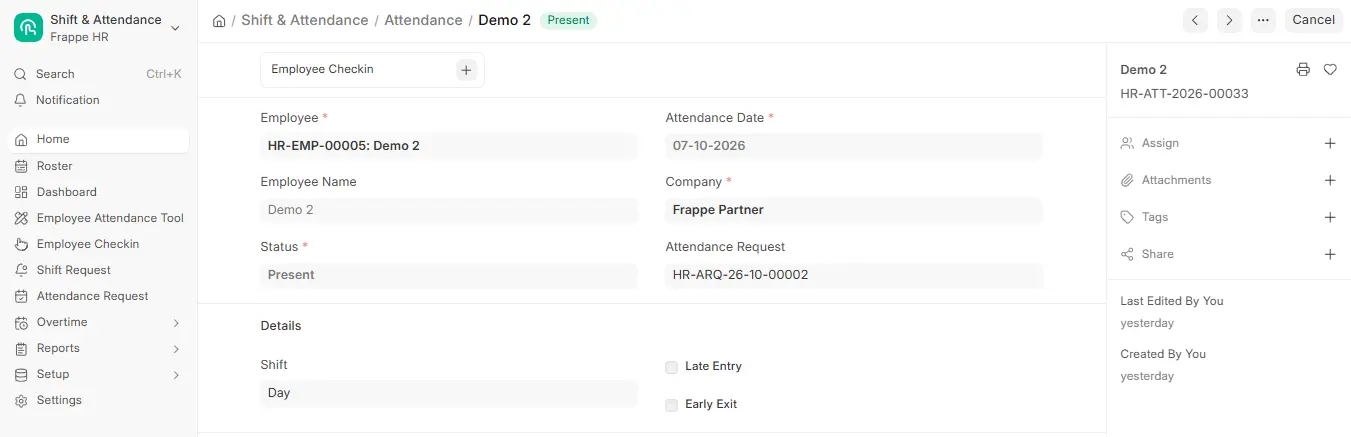Share document with plus button
This screenshot has height=437, width=1351.
coord(1330,254)
